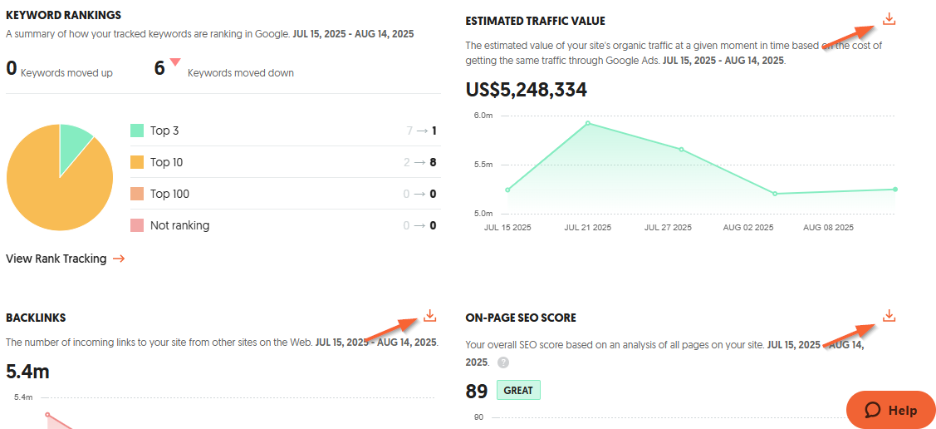This screenshot has width=936, height=429.
Task: Click the BACKLINKS heading
Action: coord(36,317)
